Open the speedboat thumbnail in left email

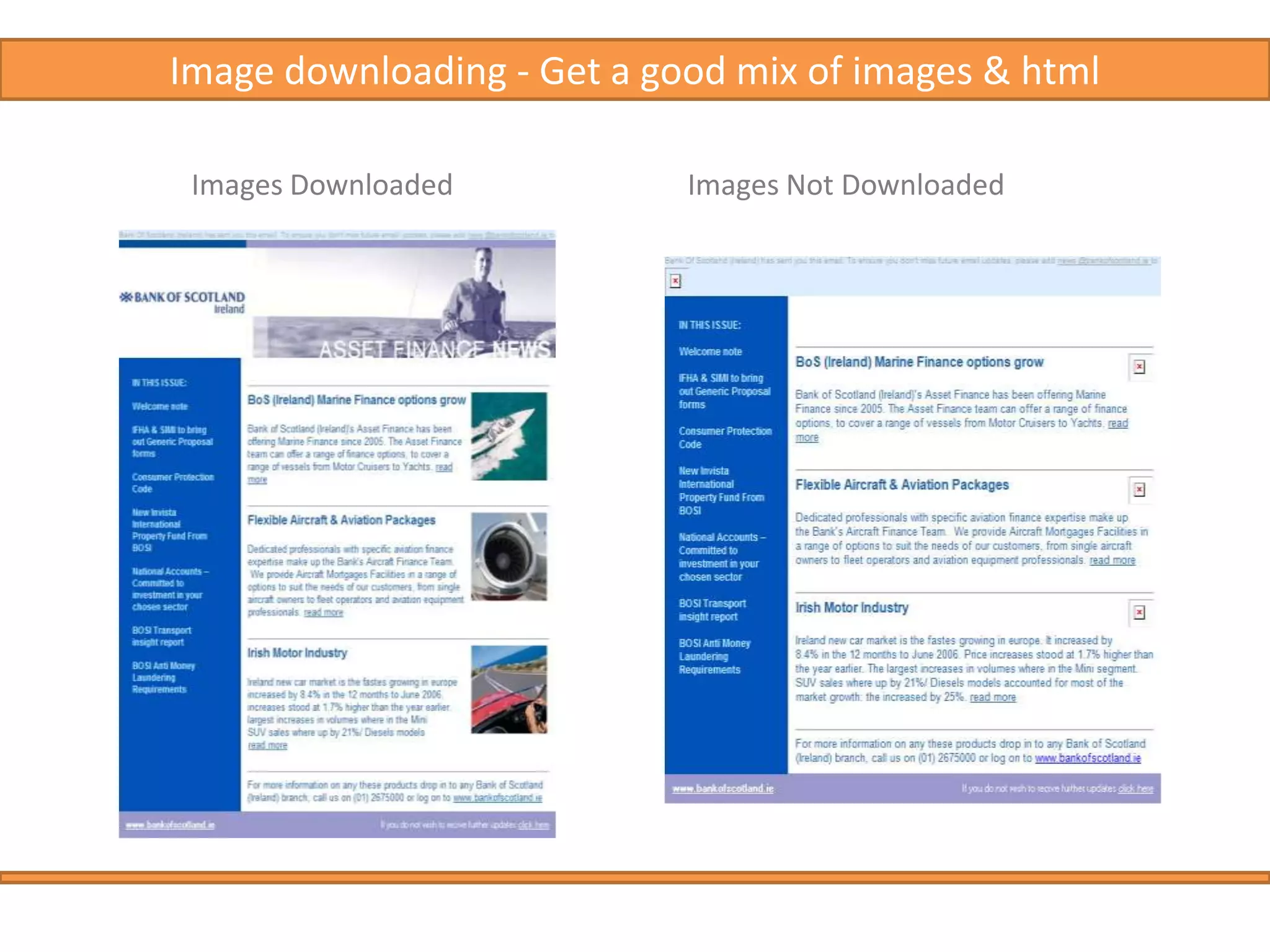point(509,436)
